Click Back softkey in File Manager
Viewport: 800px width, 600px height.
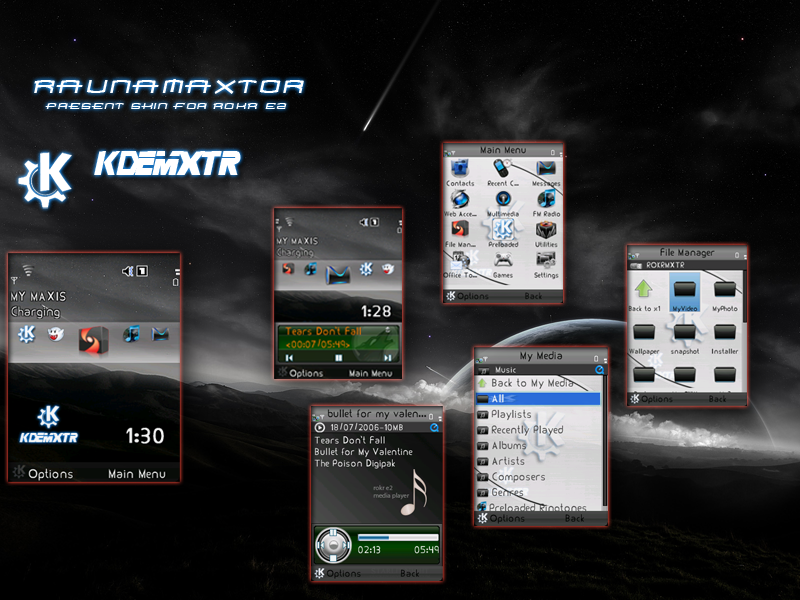pos(717,399)
